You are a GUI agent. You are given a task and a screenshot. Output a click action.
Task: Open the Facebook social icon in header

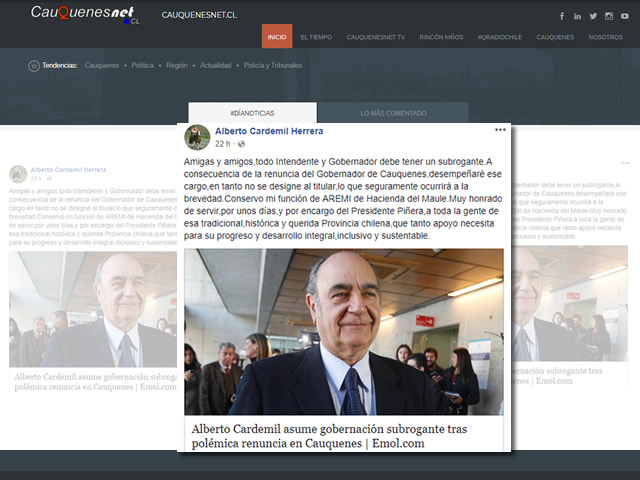pos(562,16)
